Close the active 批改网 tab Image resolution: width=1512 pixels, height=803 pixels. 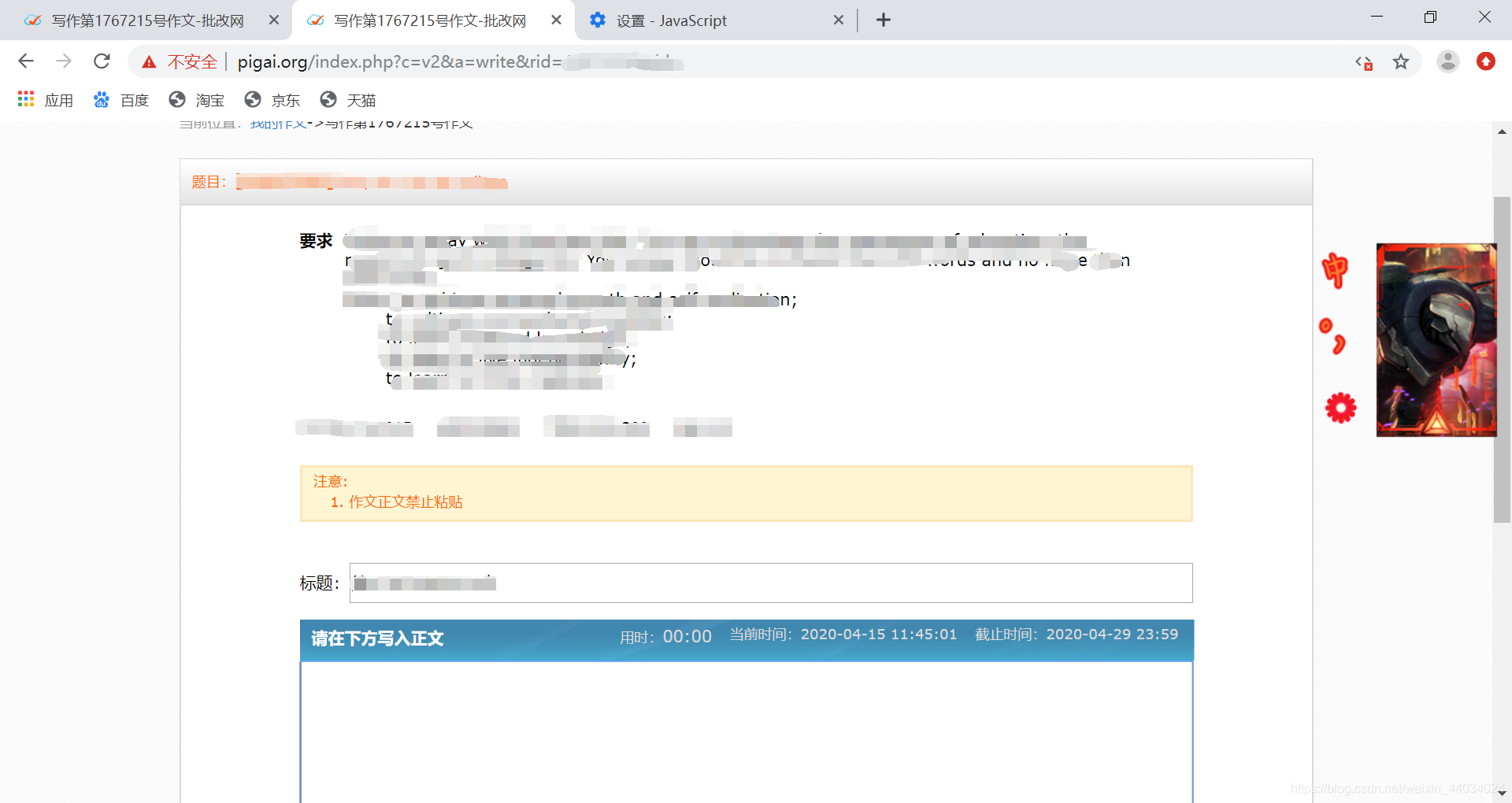tap(557, 20)
